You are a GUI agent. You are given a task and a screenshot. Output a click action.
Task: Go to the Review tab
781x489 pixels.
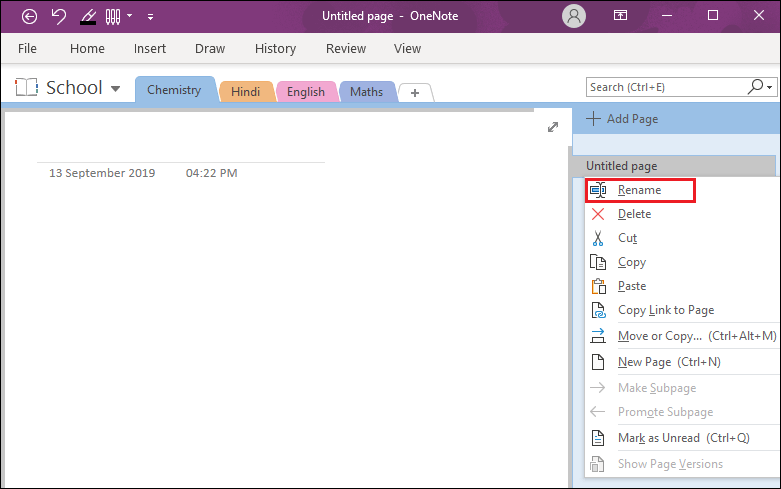(346, 48)
